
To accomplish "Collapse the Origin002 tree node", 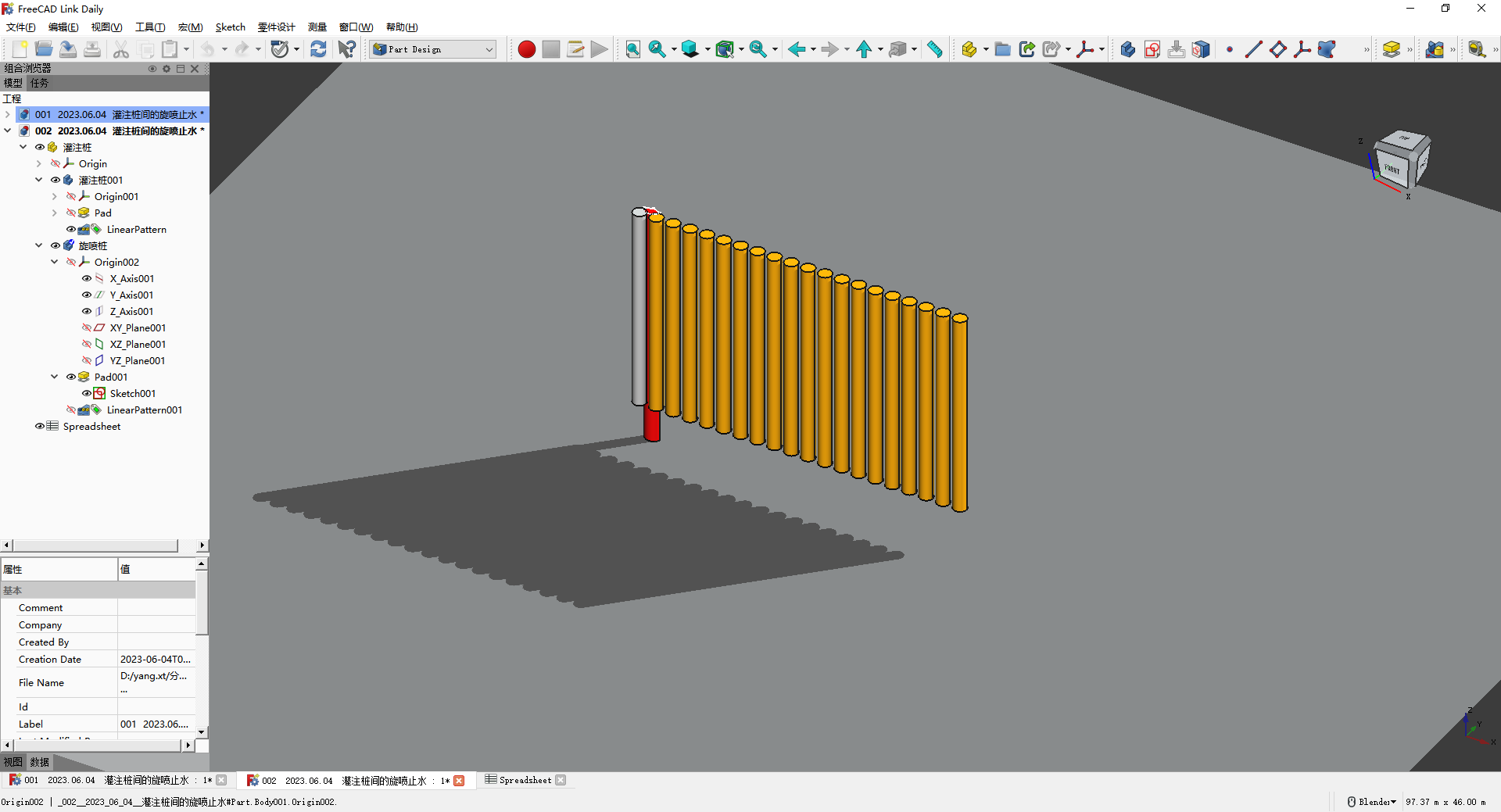I will tap(54, 262).
